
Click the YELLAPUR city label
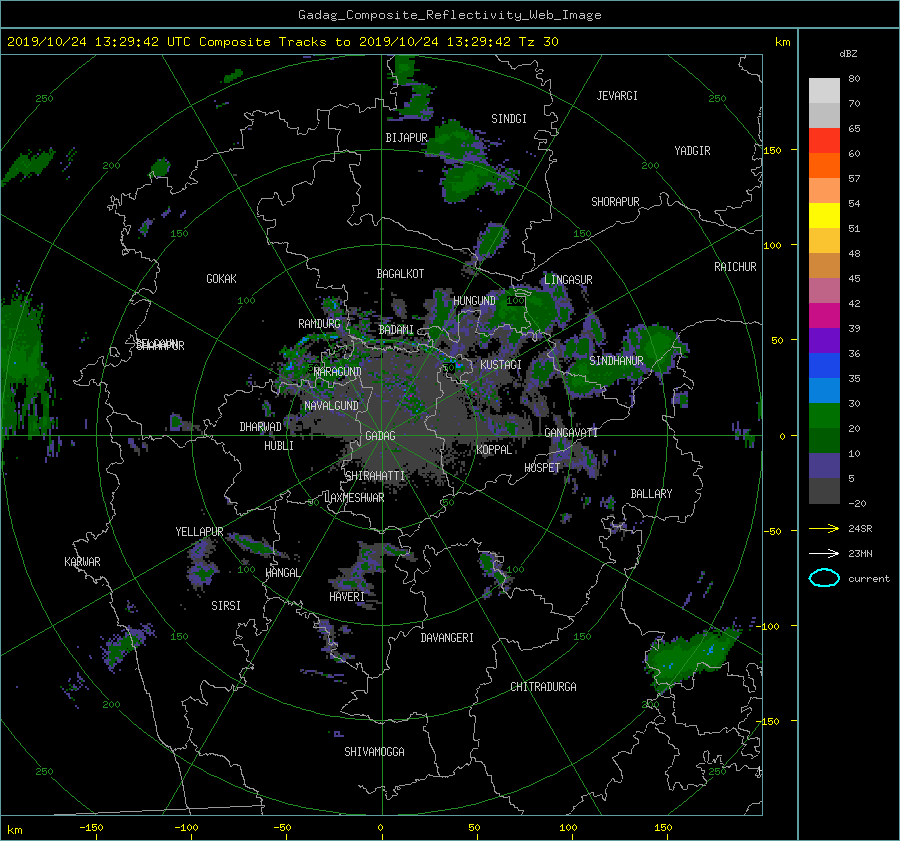pyautogui.click(x=199, y=532)
